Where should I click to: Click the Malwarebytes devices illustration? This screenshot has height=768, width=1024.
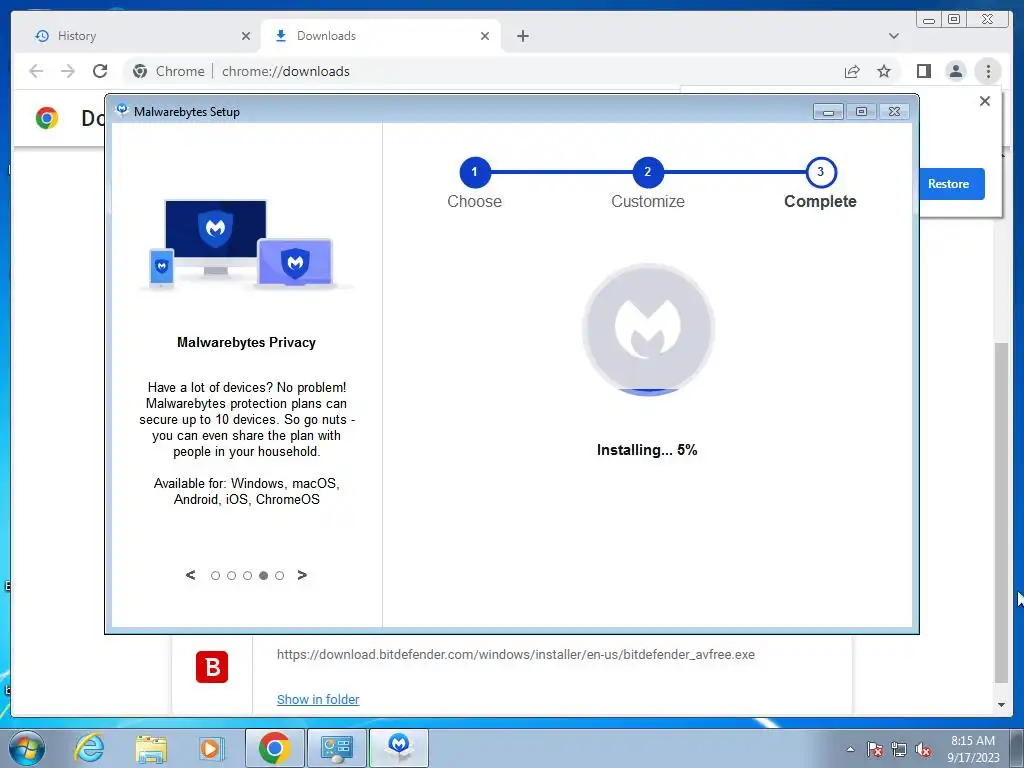(247, 244)
